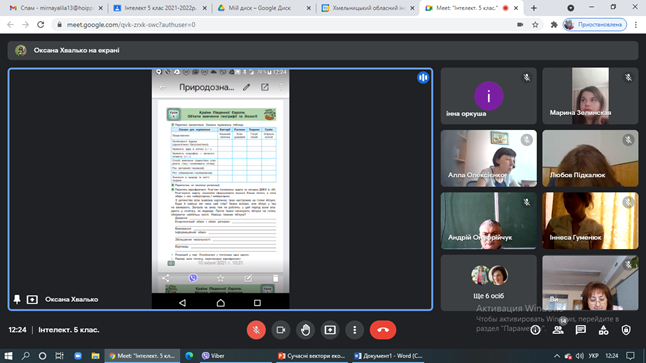Show hidden system tray icons

557,356
